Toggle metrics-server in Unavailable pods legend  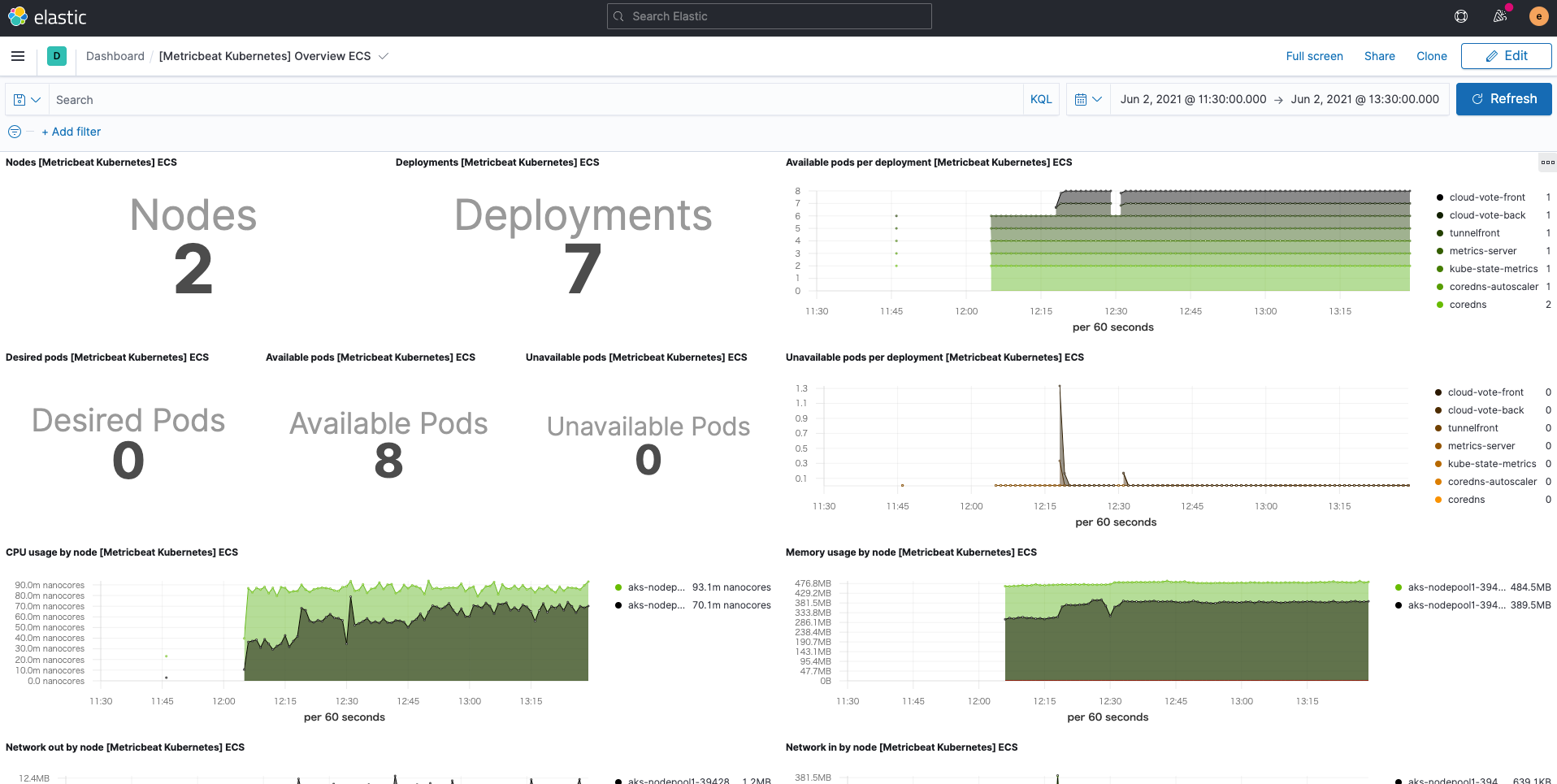1481,446
